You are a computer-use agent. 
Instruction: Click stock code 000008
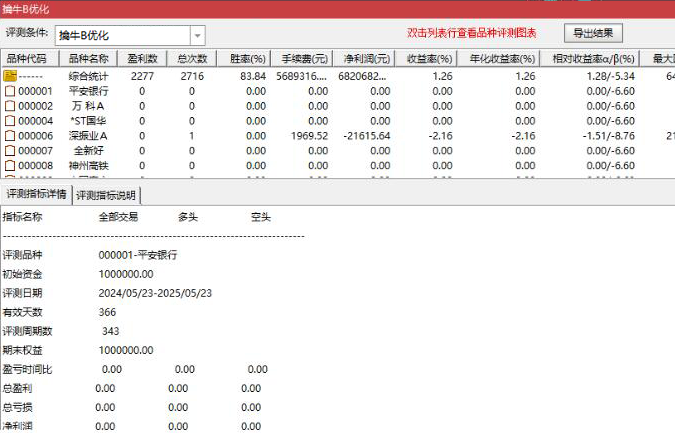pyautogui.click(x=35, y=166)
